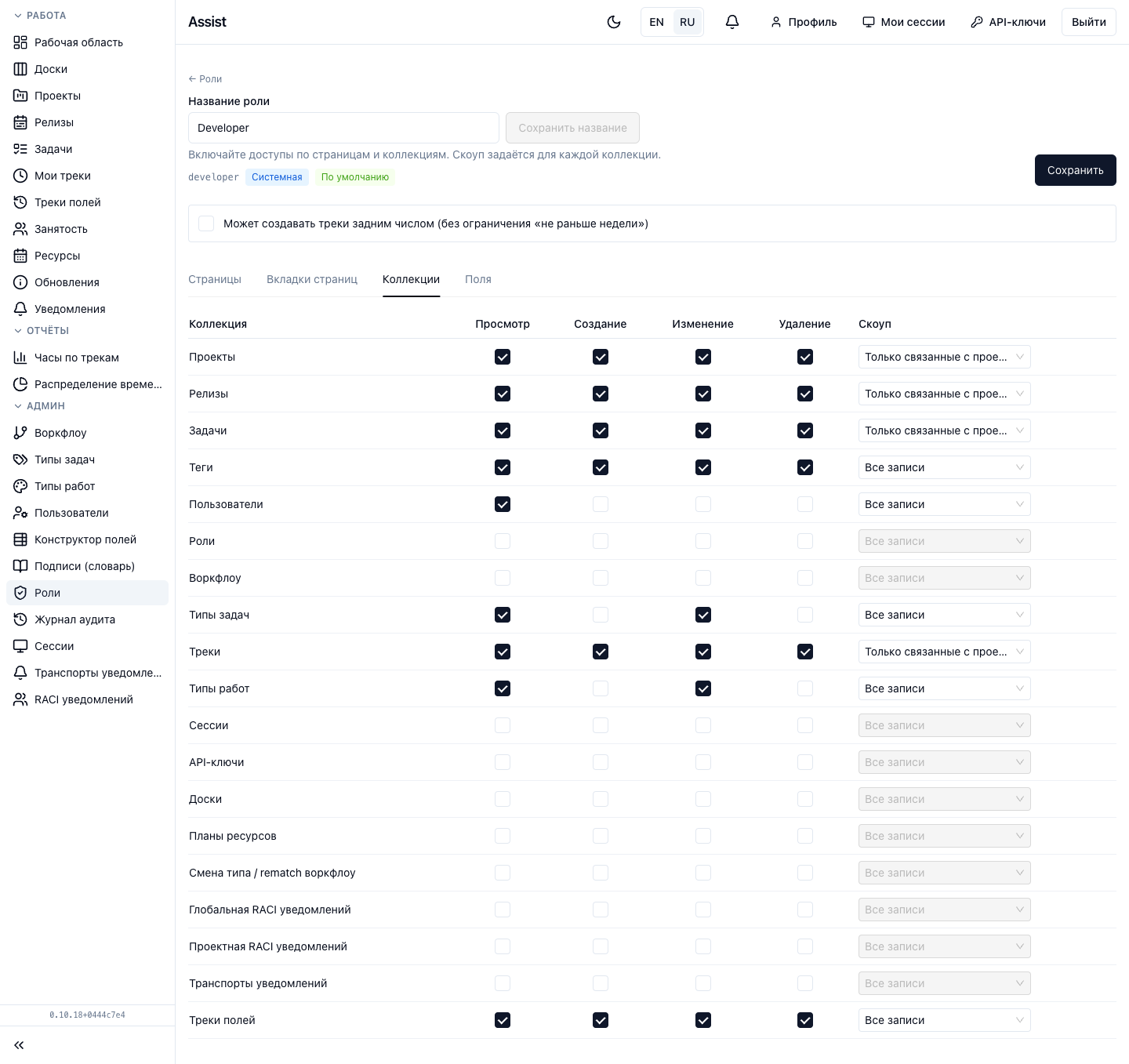
Task: Switch language to EN
Action: 657,22
